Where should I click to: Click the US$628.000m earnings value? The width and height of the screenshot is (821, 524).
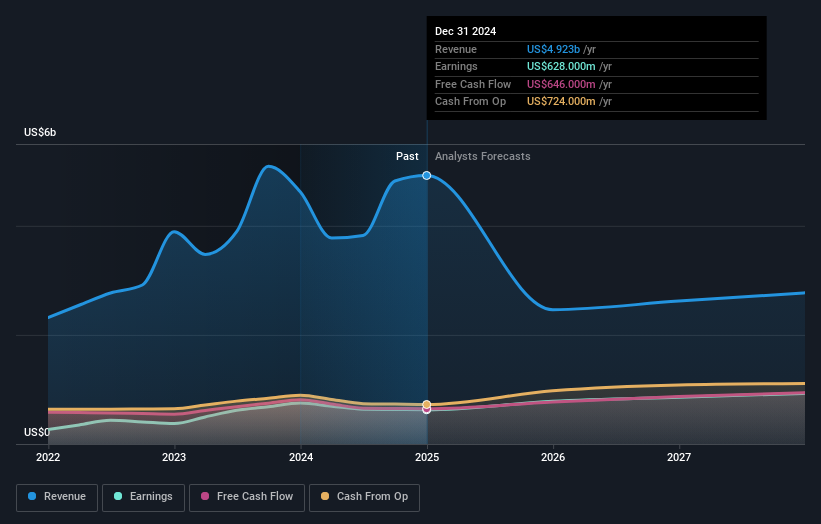pos(561,66)
